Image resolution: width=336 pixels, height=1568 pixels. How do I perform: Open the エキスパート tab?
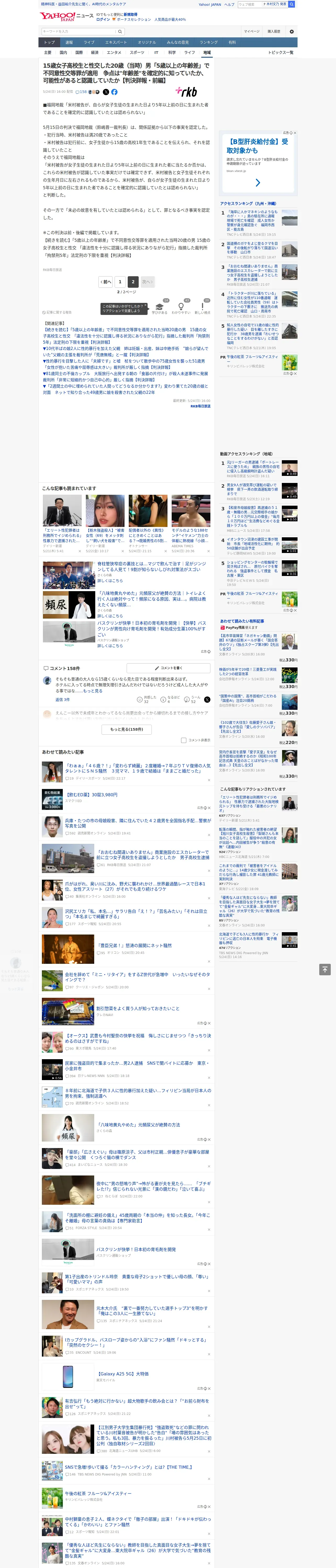[x=116, y=43]
